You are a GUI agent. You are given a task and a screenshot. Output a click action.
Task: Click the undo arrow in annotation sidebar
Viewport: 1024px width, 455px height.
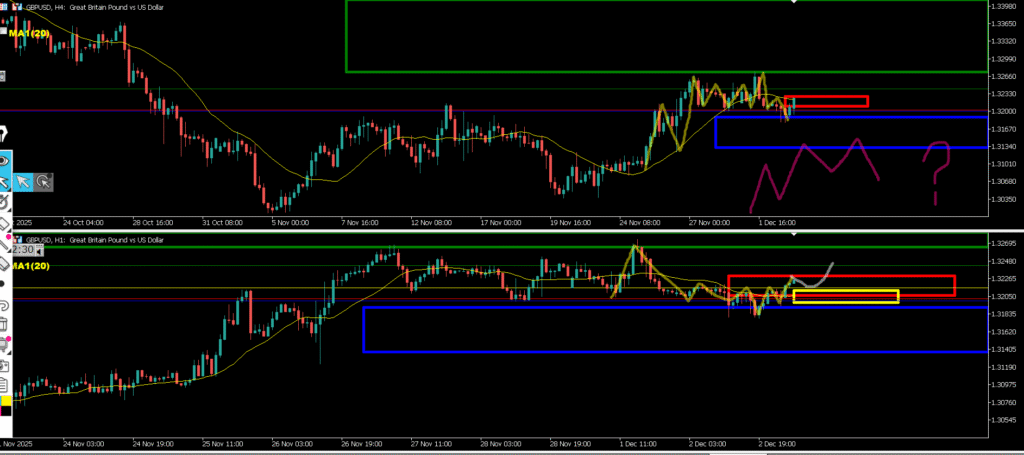4,305
